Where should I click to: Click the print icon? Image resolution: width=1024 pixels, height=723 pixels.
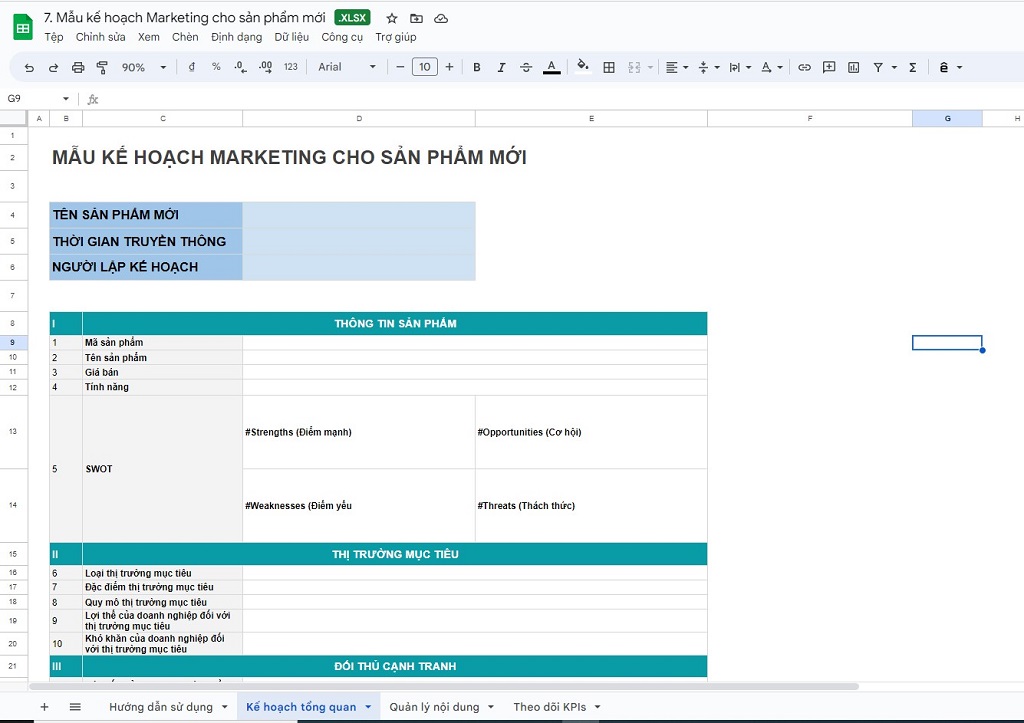pyautogui.click(x=78, y=67)
